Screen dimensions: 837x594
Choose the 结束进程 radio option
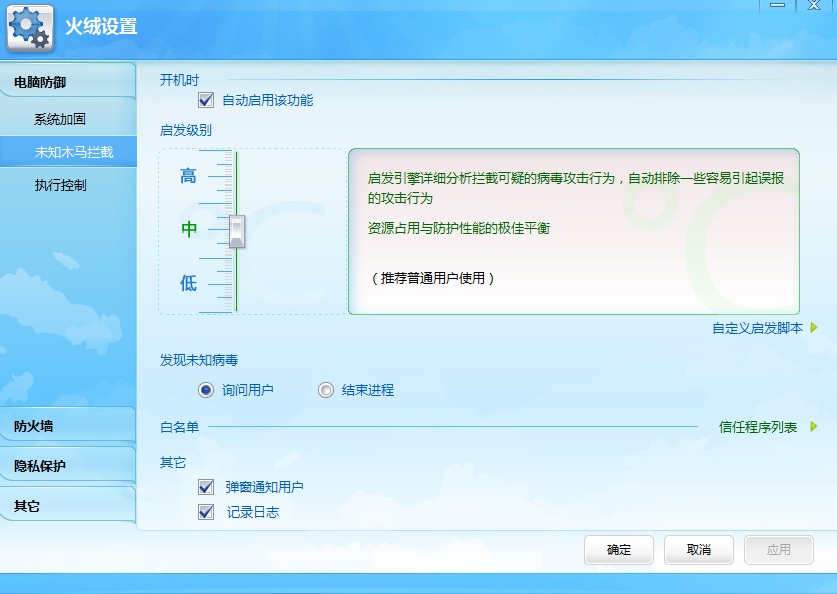tap(326, 390)
